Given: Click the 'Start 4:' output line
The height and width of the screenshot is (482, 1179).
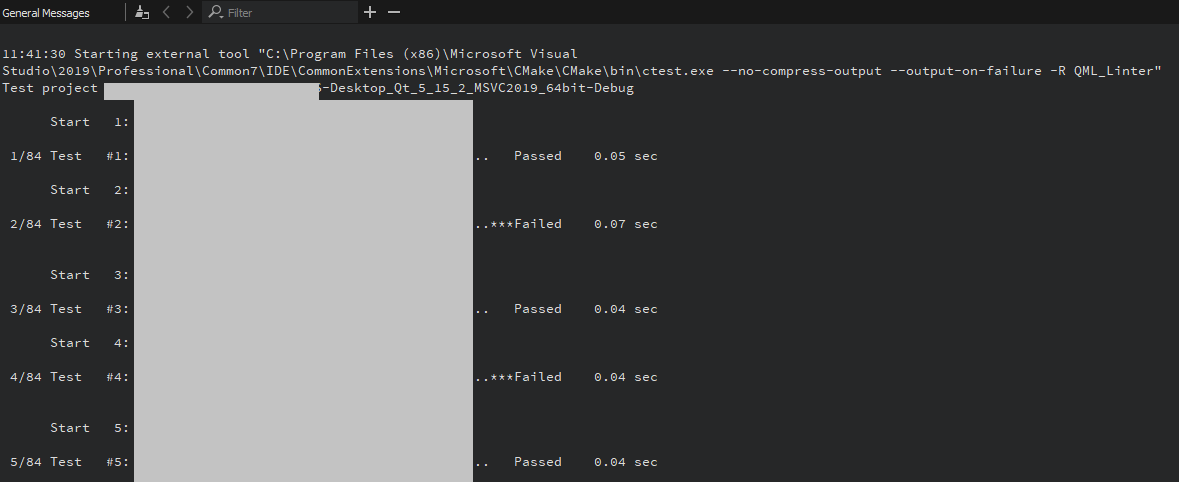Looking at the screenshot, I should (x=89, y=343).
